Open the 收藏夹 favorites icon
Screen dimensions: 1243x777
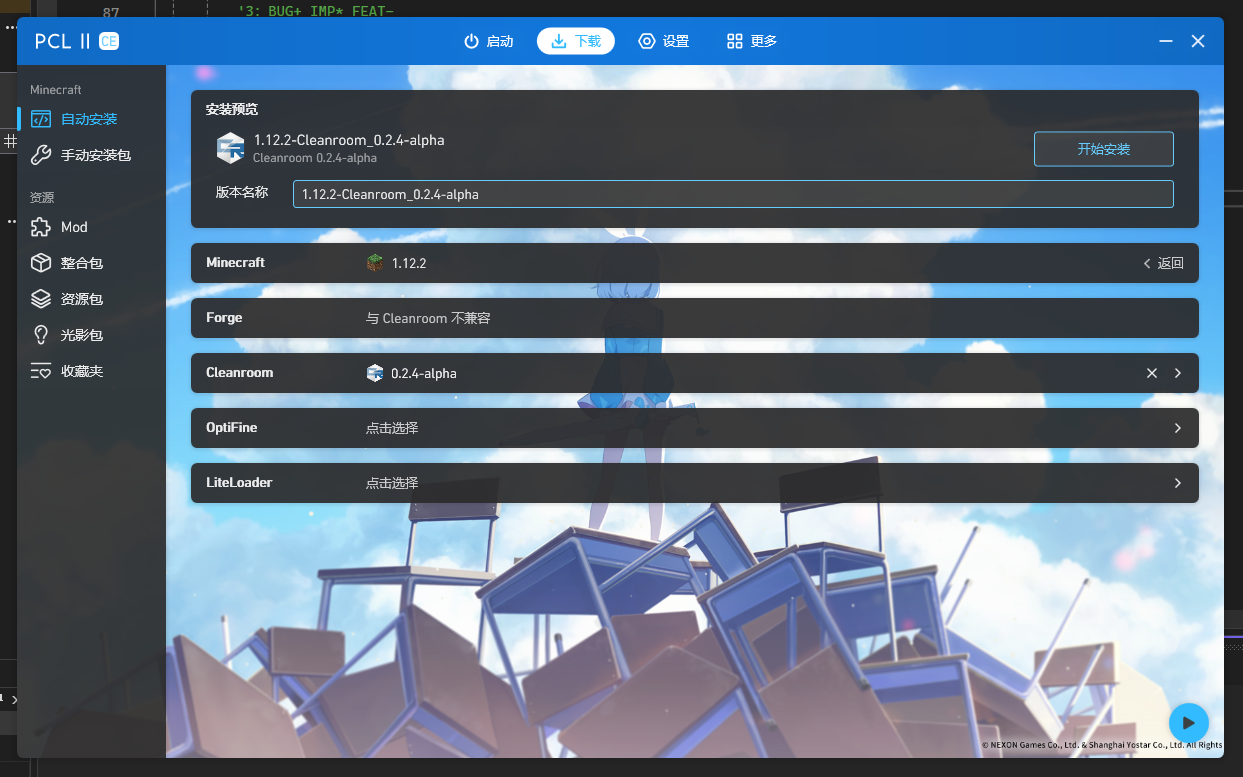pyautogui.click(x=40, y=371)
